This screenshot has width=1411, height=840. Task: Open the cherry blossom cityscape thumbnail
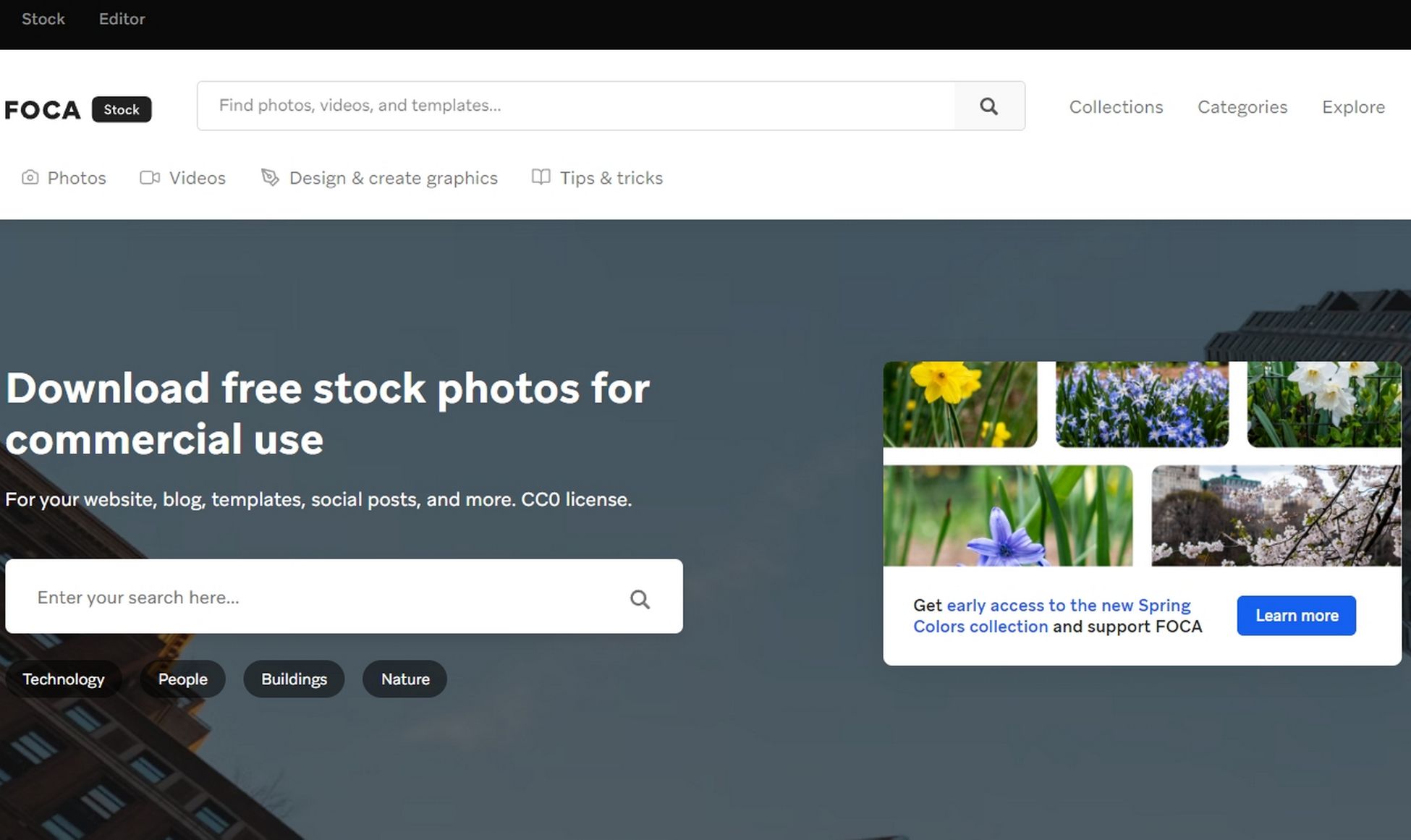[1276, 515]
